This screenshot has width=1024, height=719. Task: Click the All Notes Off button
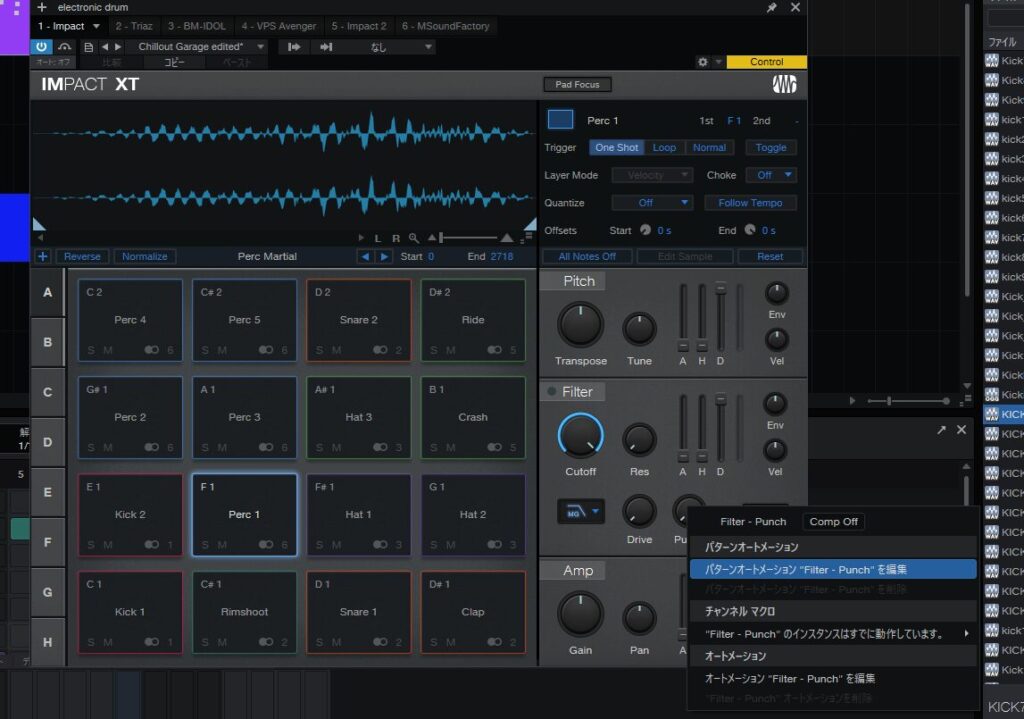[x=587, y=257]
